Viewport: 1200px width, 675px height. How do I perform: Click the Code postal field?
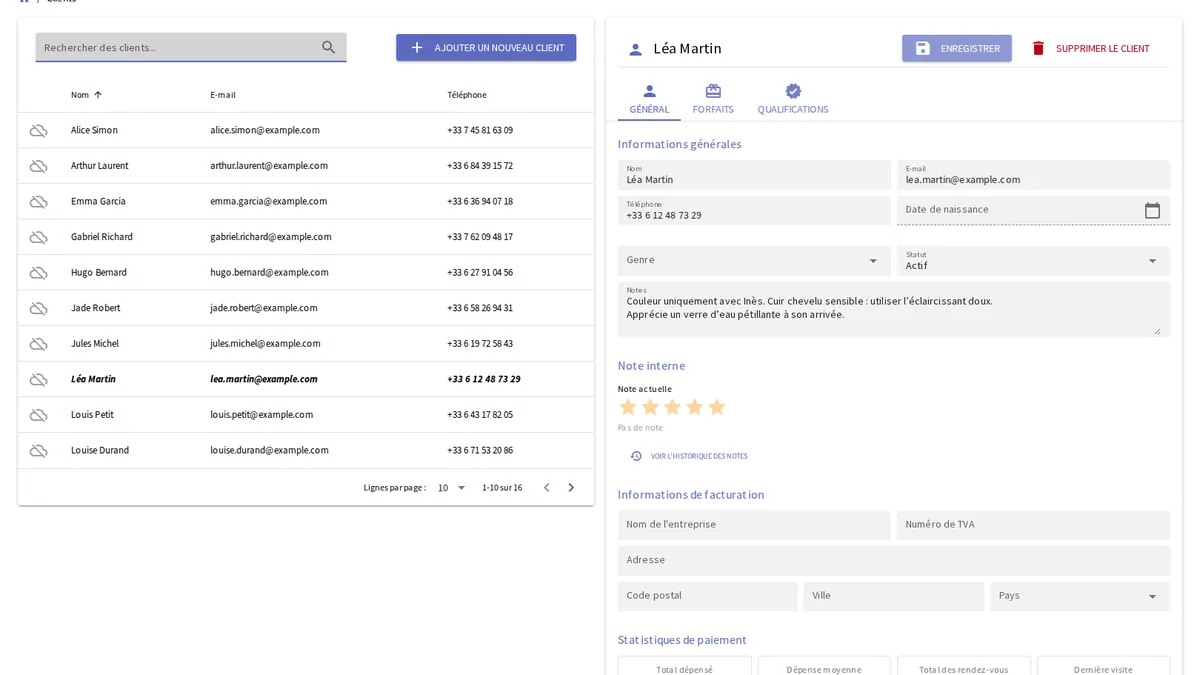(x=708, y=596)
